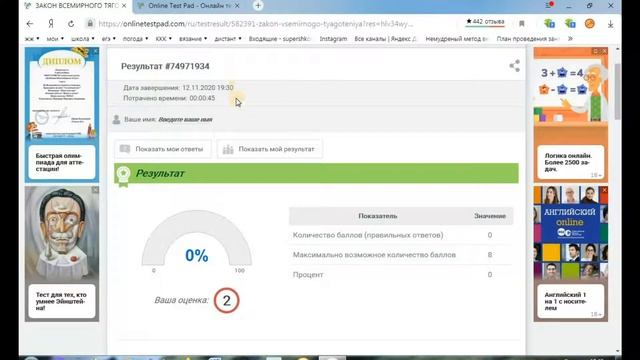Close the ЗАКОН ВСЕМИРНОГО ТЯГО tab
Screen dimensions: 640x360
(124, 6)
